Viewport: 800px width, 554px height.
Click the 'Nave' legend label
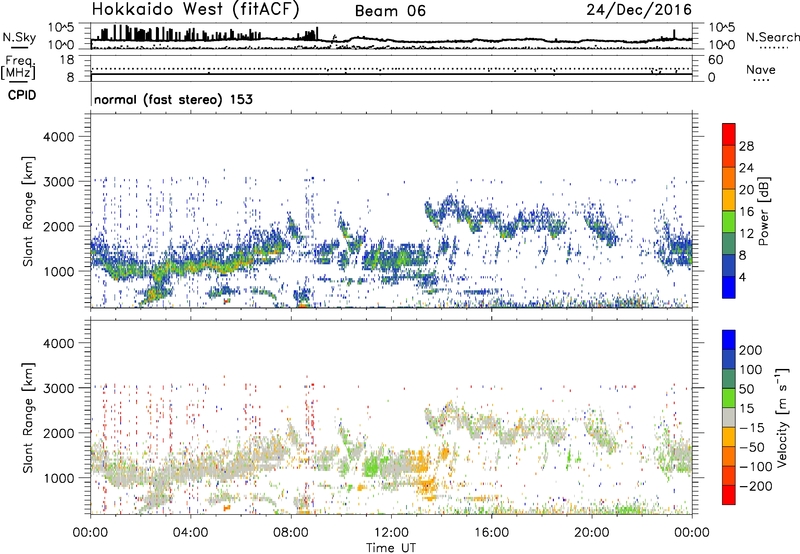click(761, 69)
